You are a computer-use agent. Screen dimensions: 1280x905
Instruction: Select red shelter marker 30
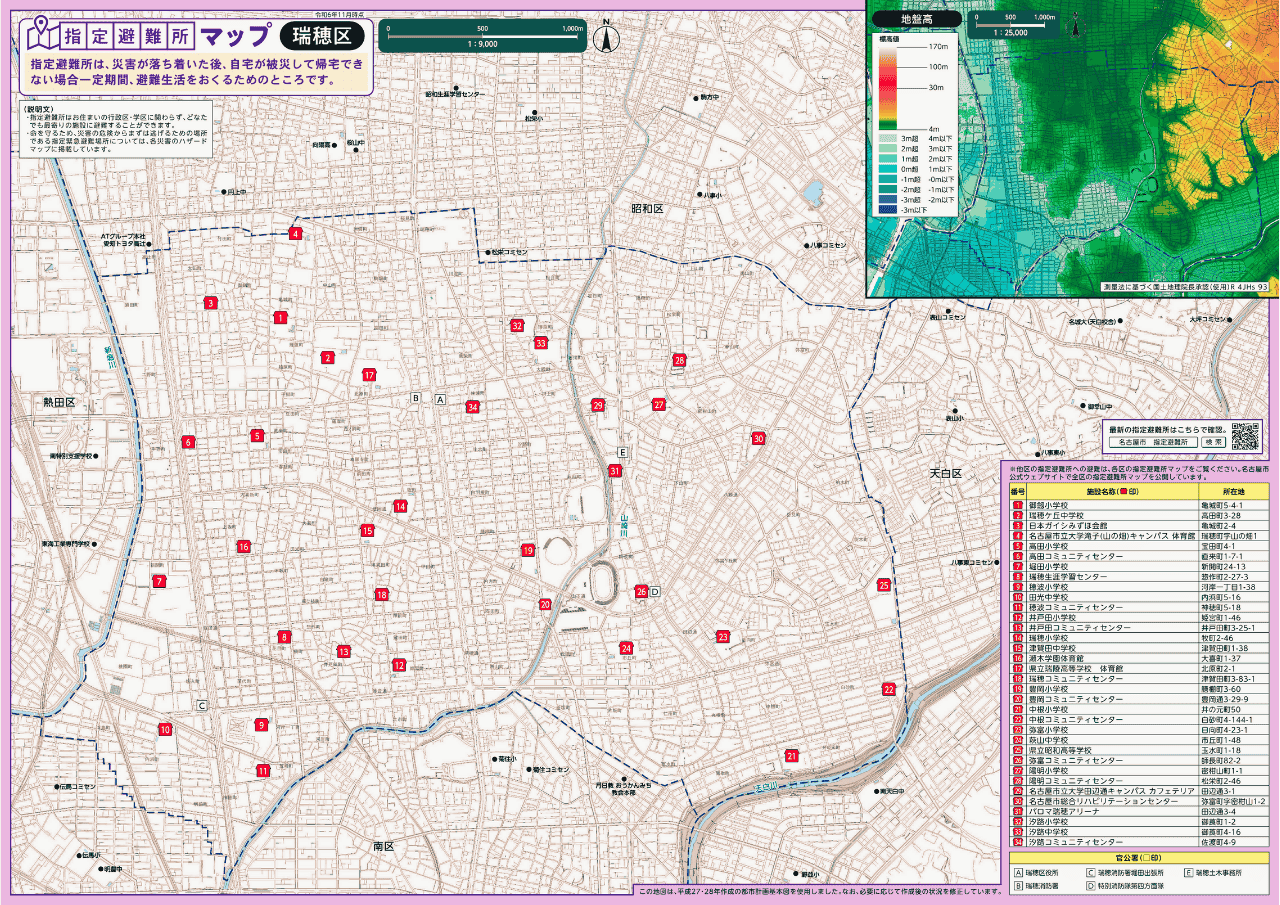tap(758, 439)
